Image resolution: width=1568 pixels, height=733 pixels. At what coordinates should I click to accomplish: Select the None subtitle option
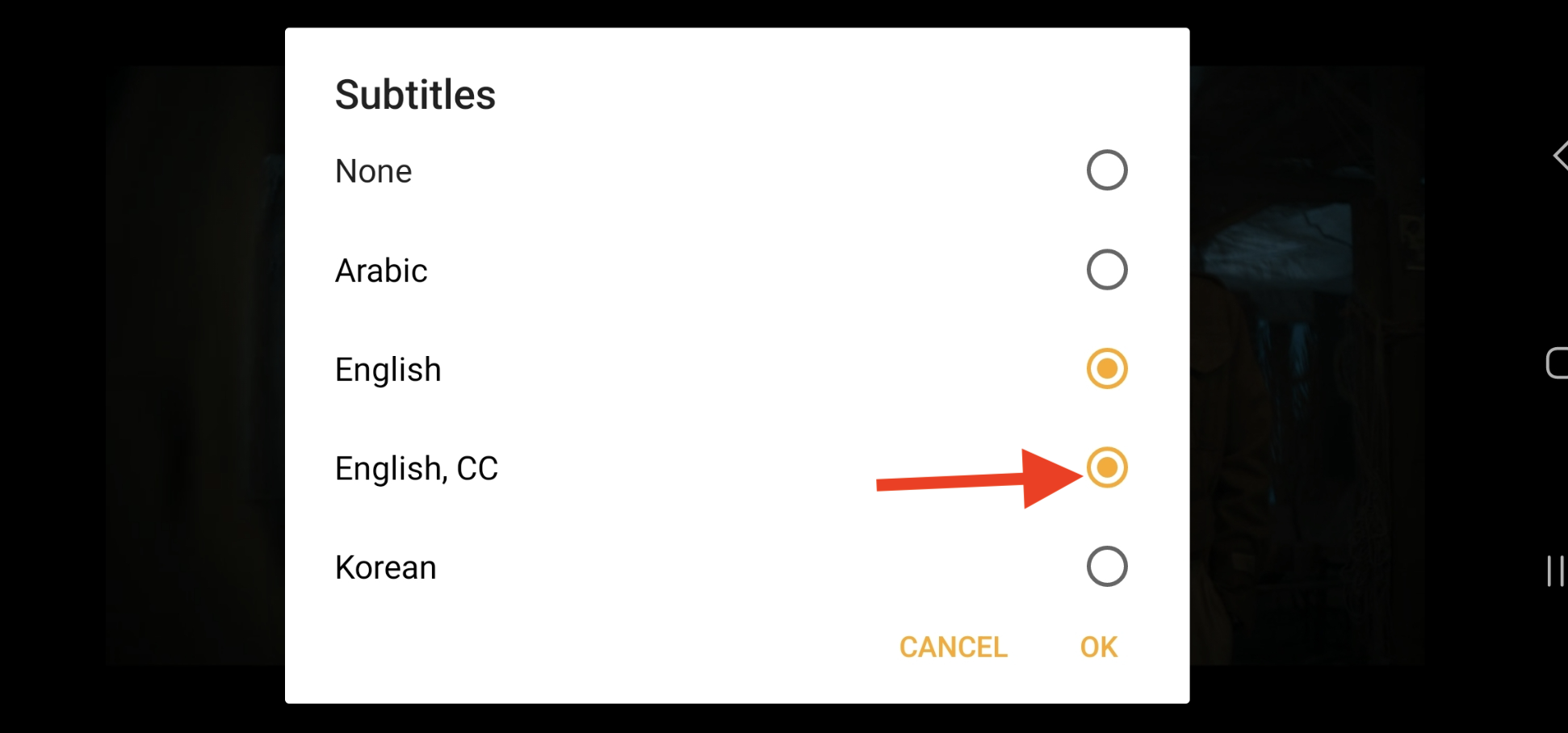point(1107,170)
